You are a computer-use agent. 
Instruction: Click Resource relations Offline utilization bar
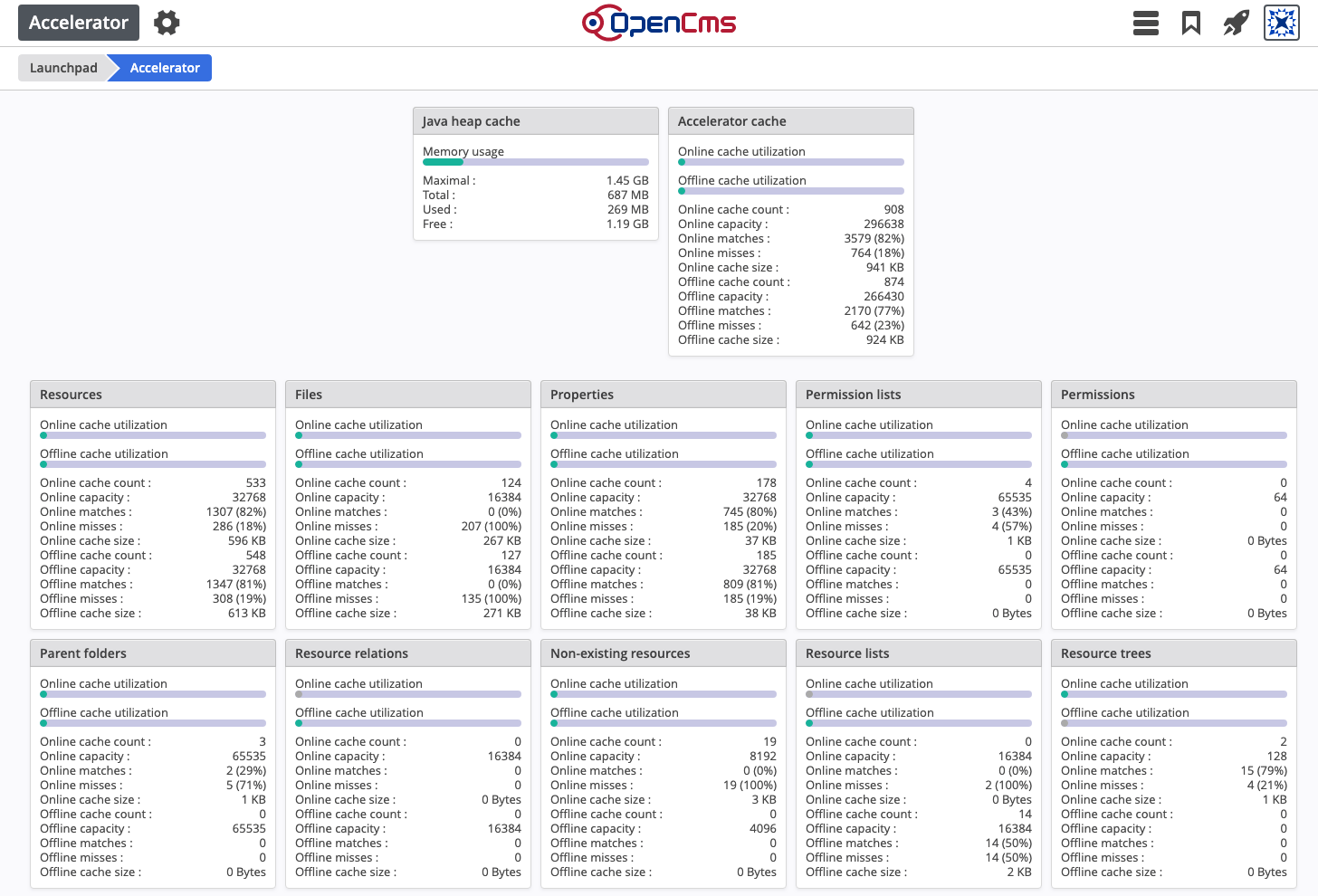(x=408, y=723)
